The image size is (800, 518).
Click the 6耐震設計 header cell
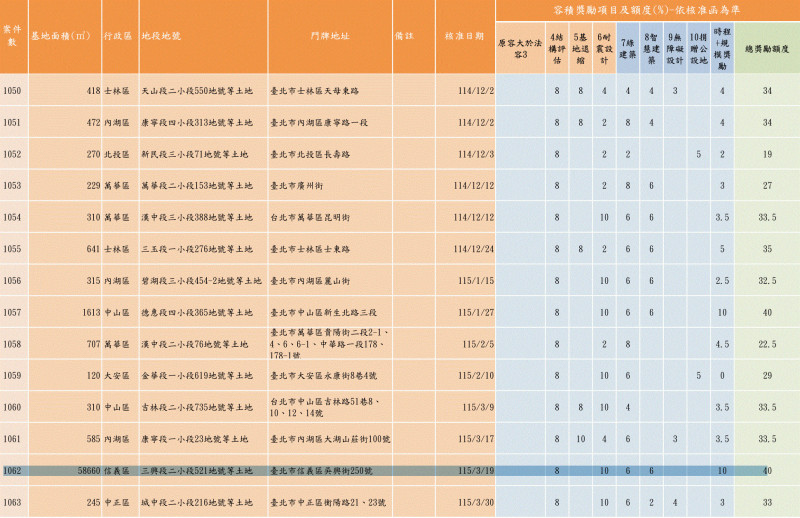point(604,48)
